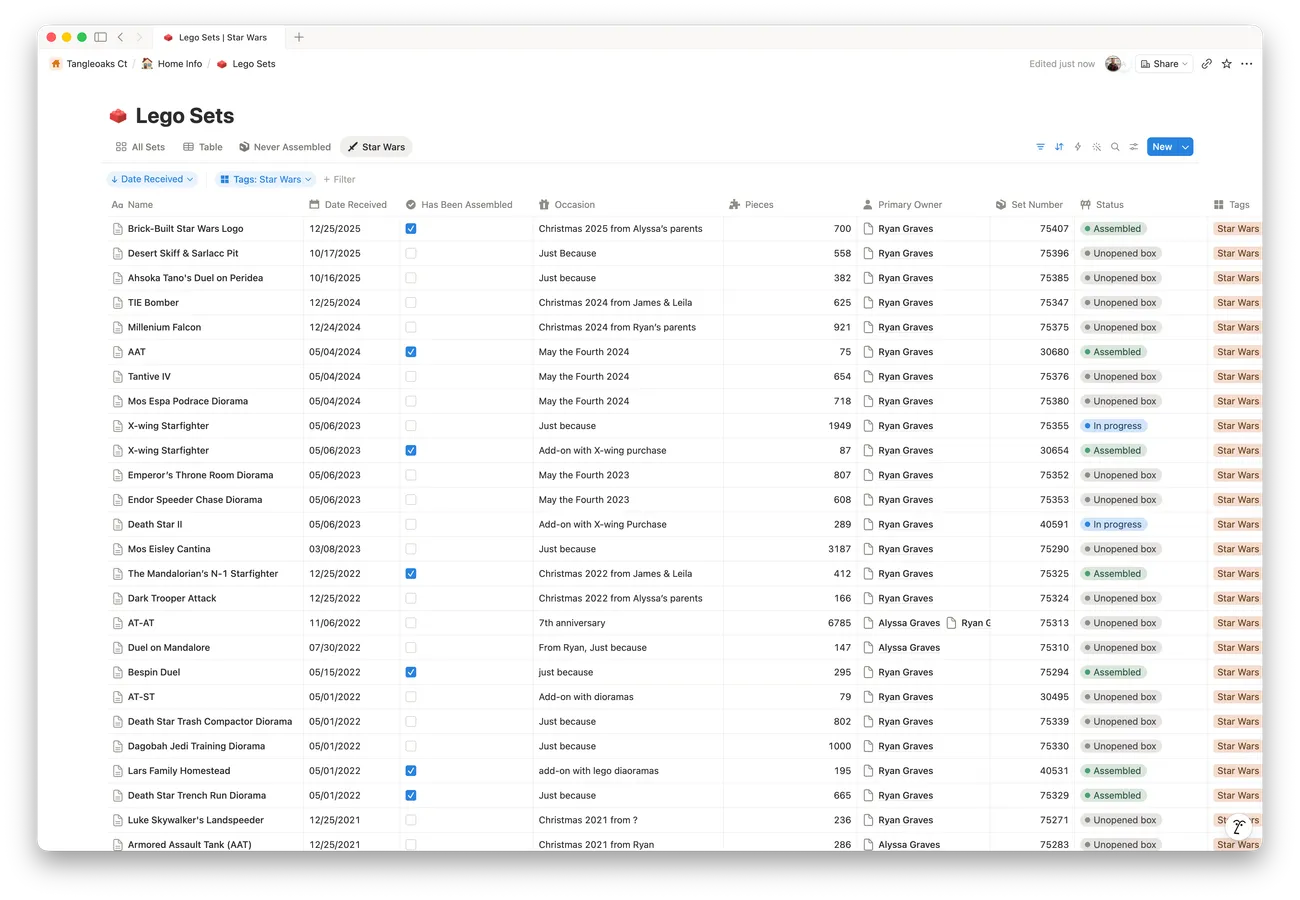This screenshot has height=900, width=1300.
Task: Open the Tags: Star Wars filter dropdown
Action: coord(266,179)
